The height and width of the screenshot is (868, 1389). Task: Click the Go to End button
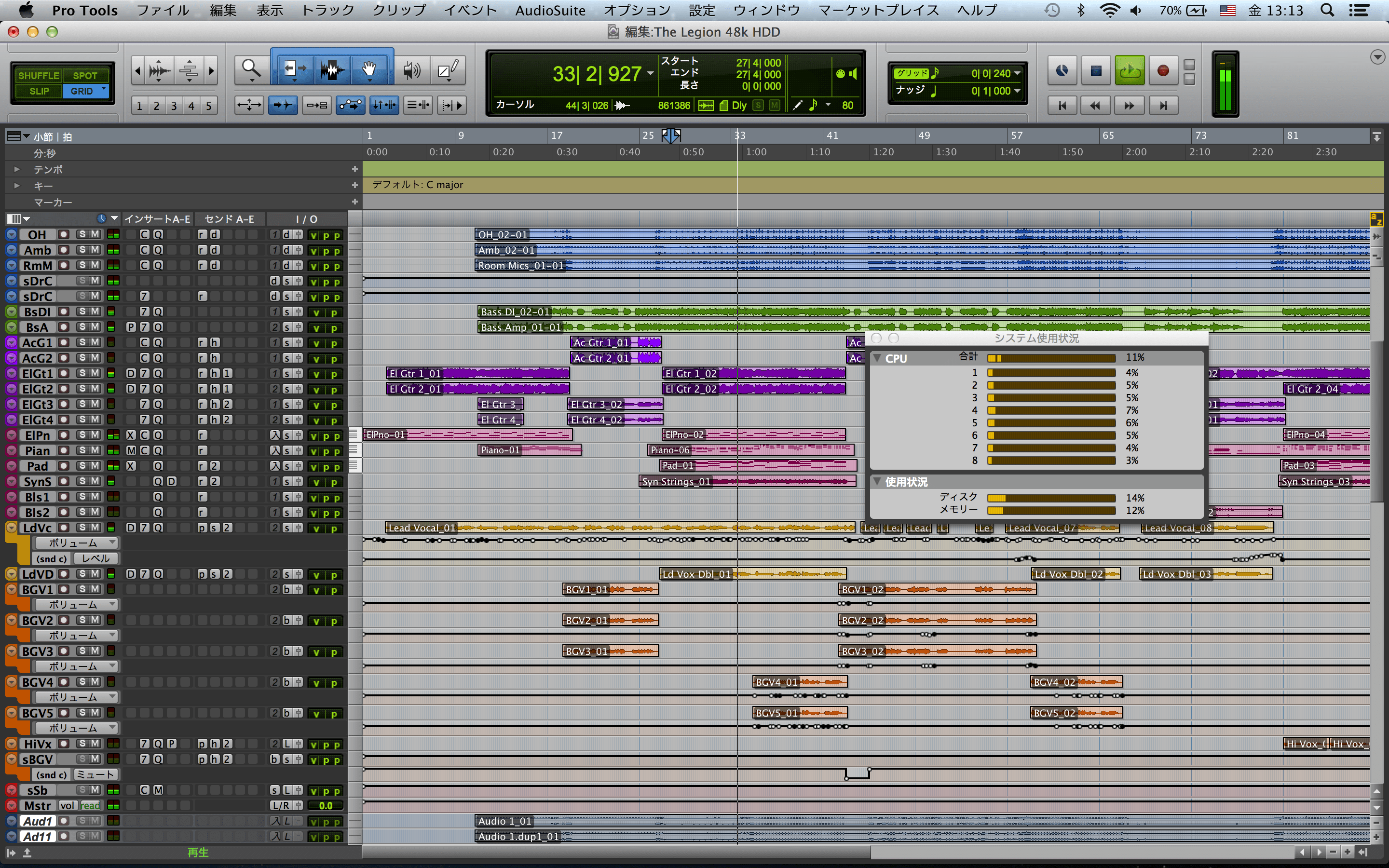click(x=1163, y=105)
